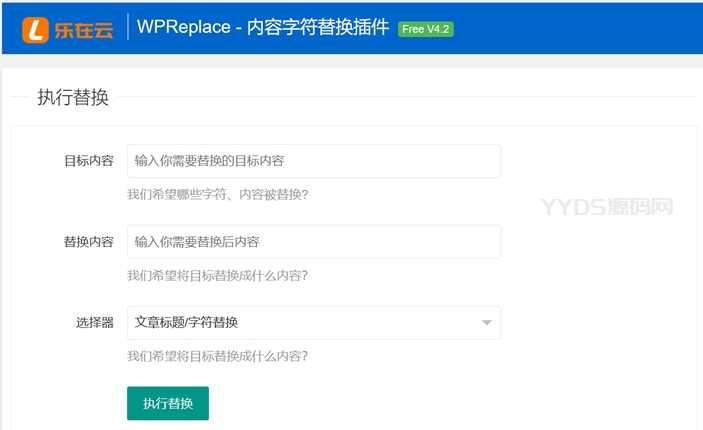Click the 目标内容 field label
Screen dimensions: 703x430
88,161
